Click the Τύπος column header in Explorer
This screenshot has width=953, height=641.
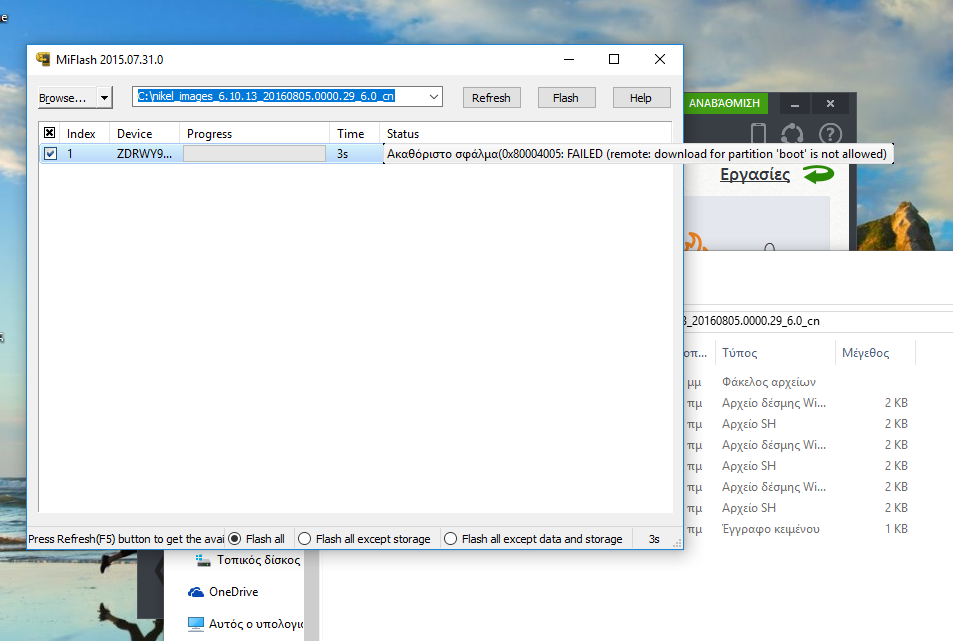776,353
